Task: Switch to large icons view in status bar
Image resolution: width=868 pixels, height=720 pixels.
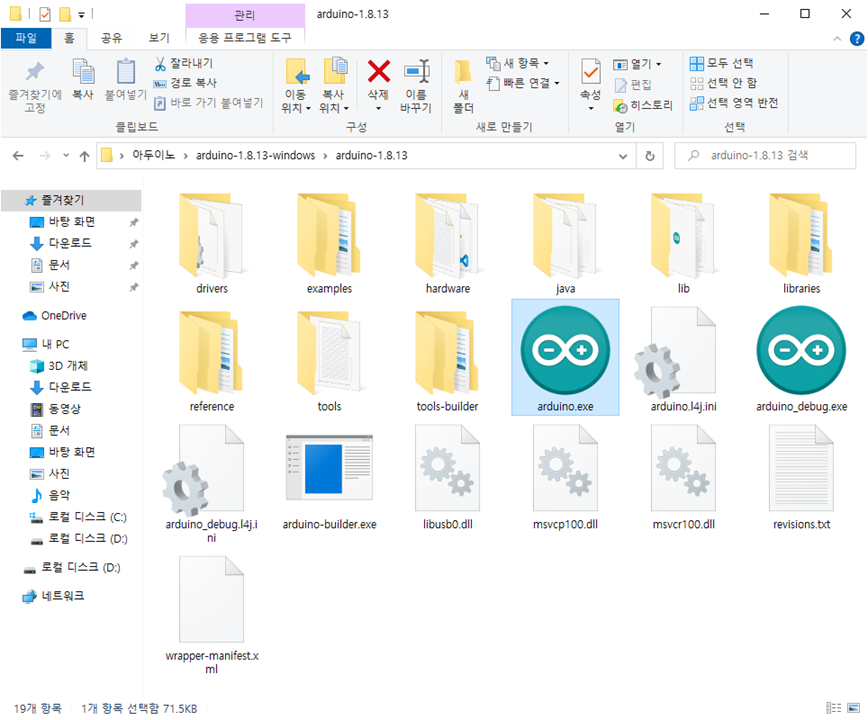Action: pos(854,708)
